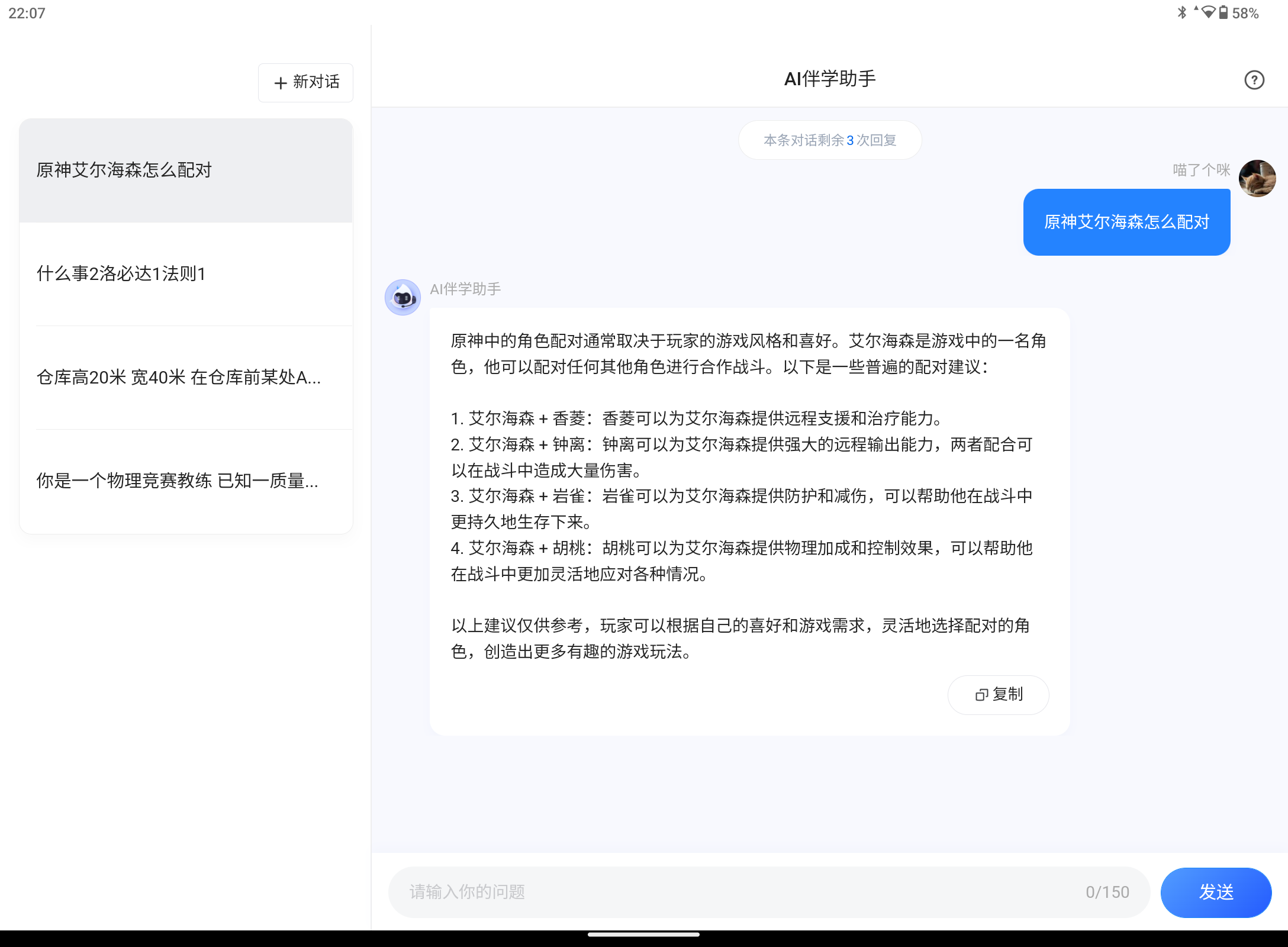Tap the bottom navigation home handle
The height and width of the screenshot is (947, 1288).
tap(644, 935)
